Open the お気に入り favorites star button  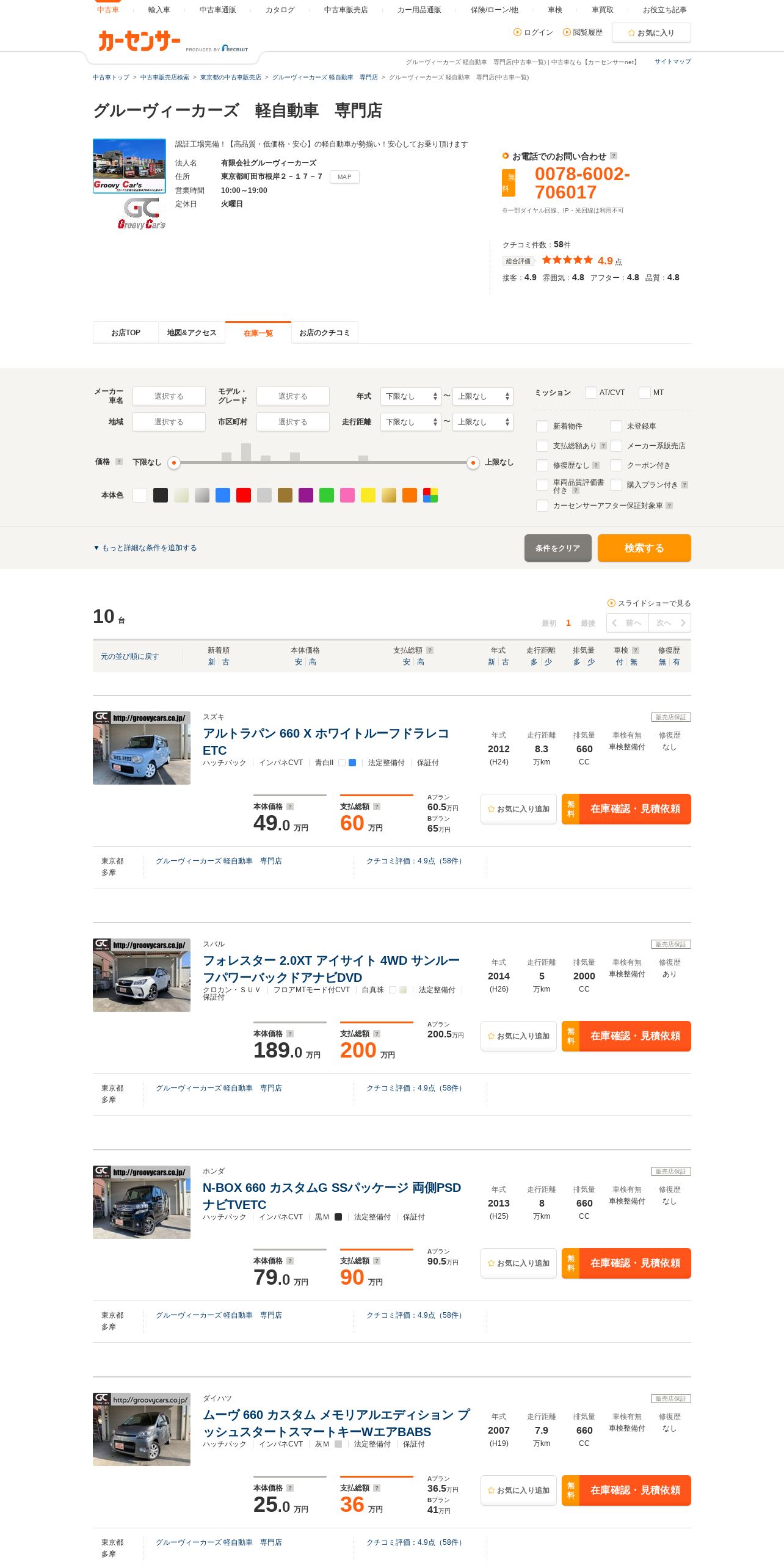tap(651, 33)
